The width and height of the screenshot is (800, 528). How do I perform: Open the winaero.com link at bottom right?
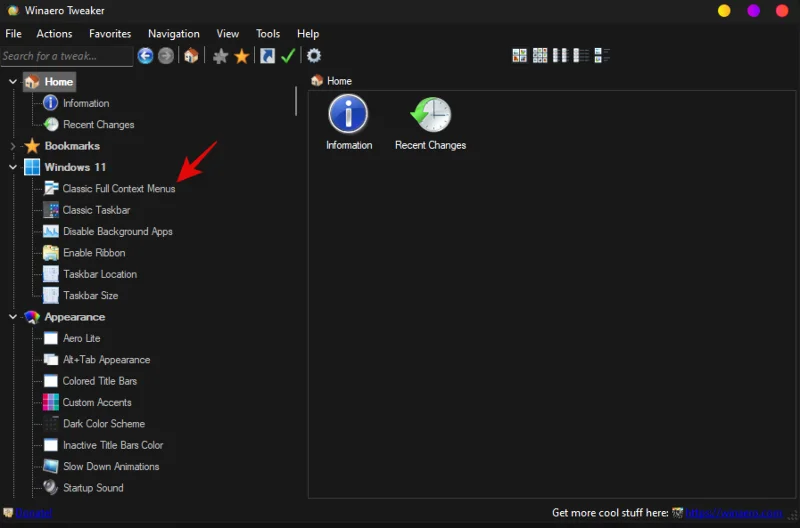pos(734,513)
